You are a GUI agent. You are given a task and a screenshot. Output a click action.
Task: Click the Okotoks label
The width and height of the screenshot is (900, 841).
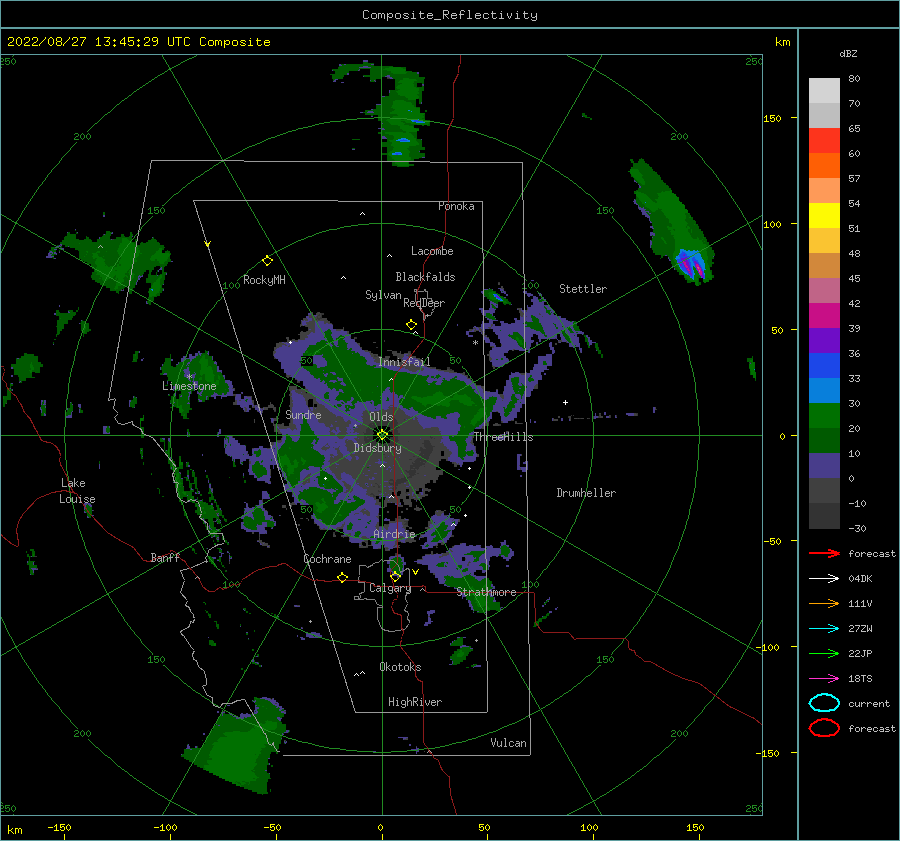[x=400, y=667]
